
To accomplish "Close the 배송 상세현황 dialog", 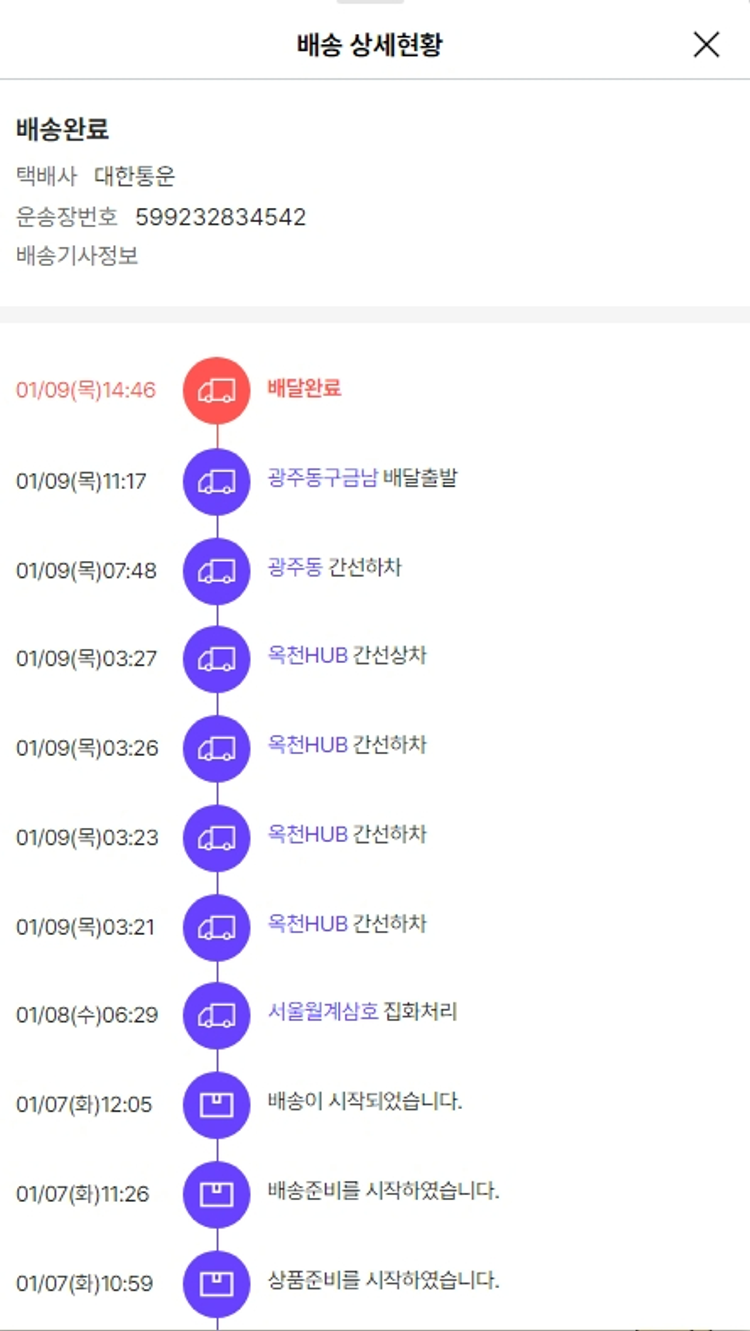I will pos(706,44).
